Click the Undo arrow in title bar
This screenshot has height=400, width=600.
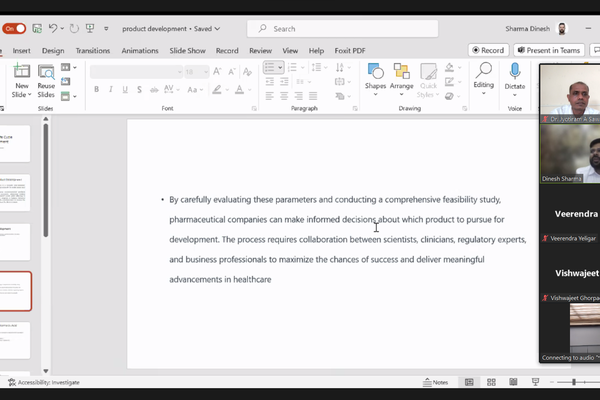(x=54, y=29)
